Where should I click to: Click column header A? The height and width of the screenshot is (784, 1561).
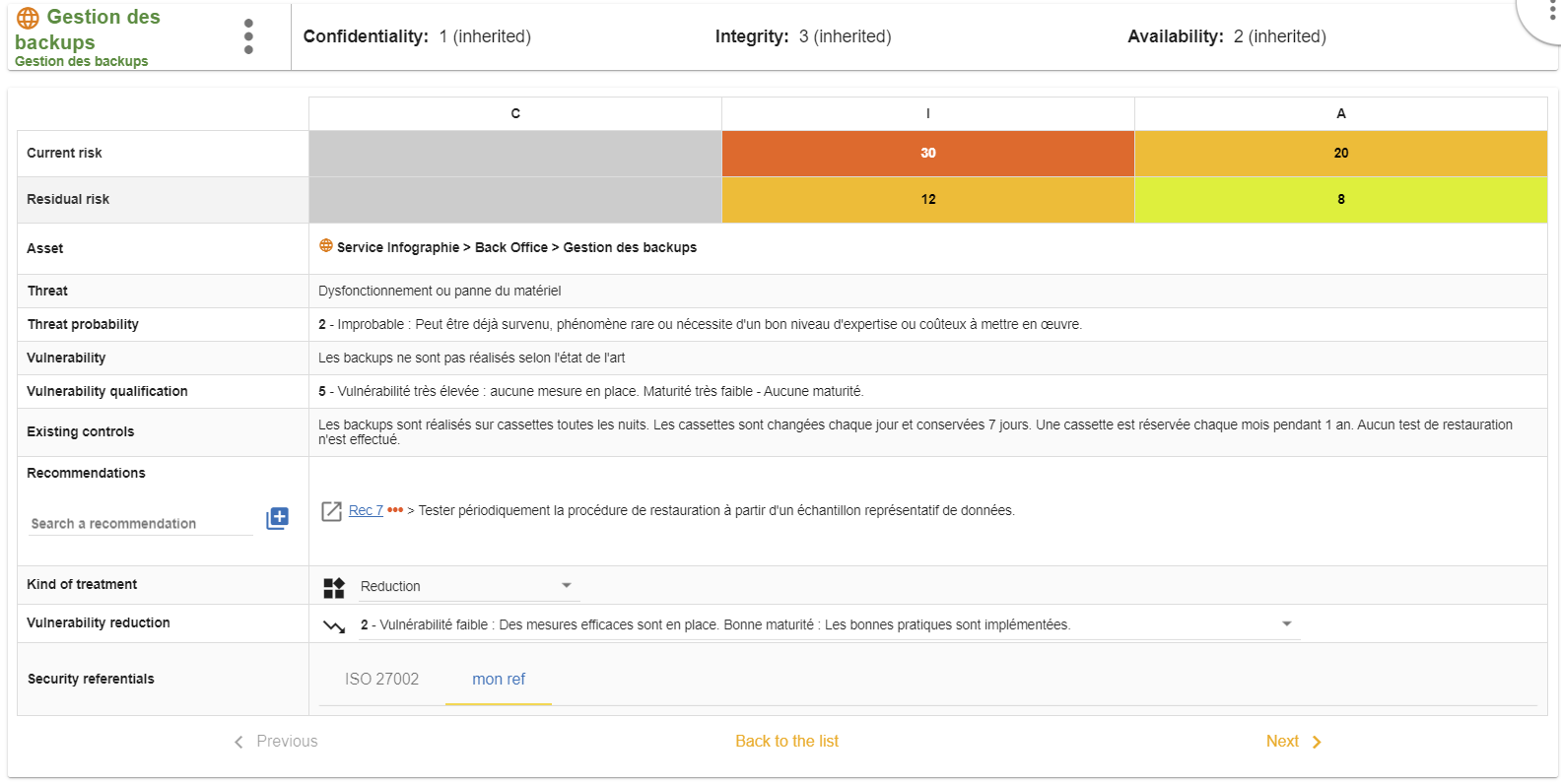click(x=1341, y=113)
